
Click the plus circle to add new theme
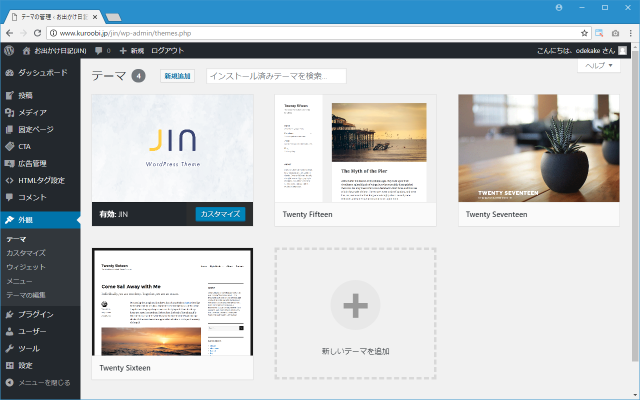click(x=355, y=305)
